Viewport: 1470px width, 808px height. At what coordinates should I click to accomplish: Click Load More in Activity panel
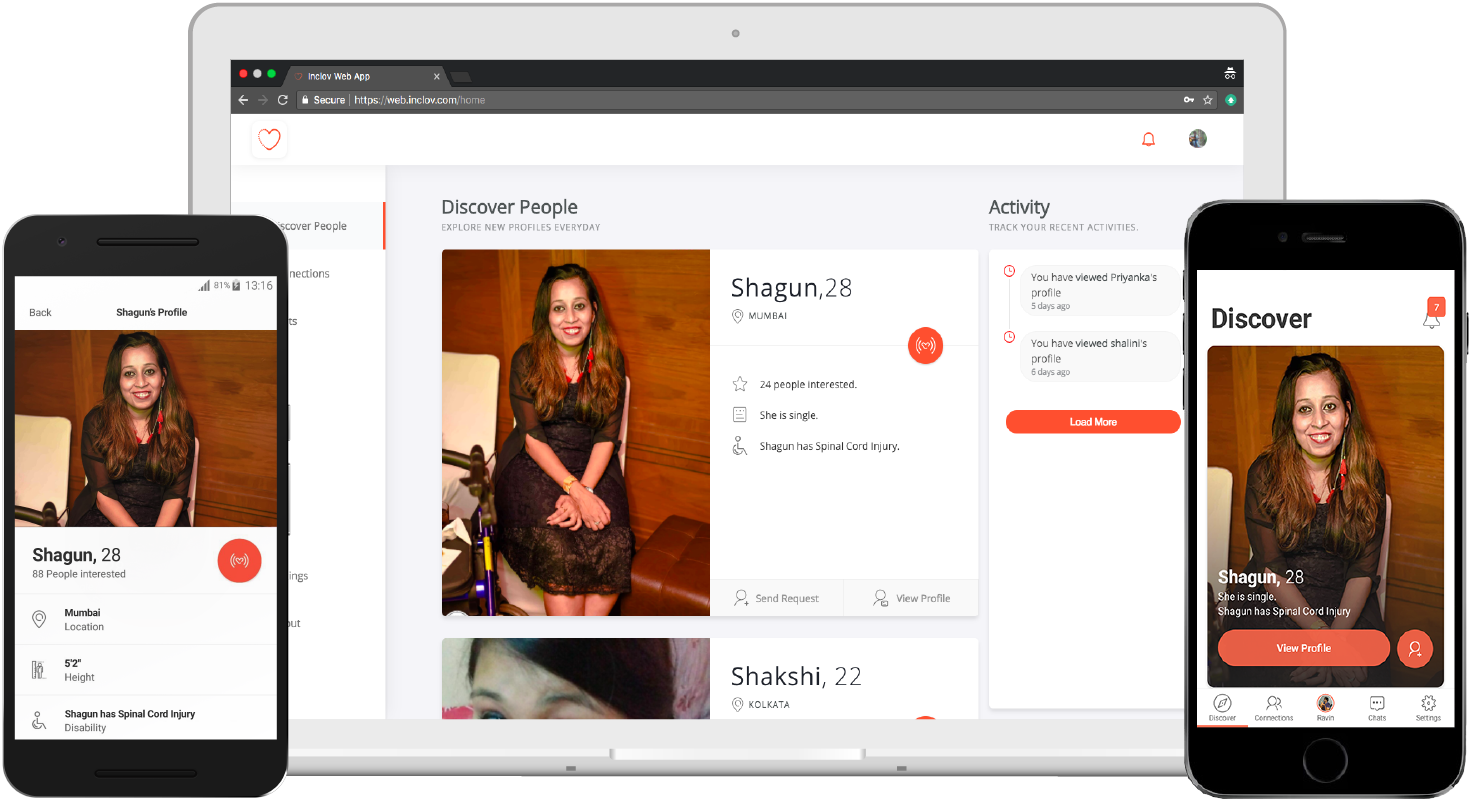pyautogui.click(x=1093, y=422)
